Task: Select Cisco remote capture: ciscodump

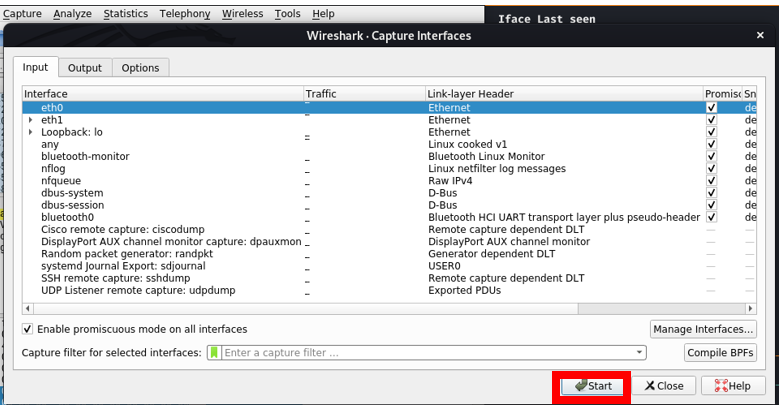Action: pyautogui.click(x=389, y=229)
